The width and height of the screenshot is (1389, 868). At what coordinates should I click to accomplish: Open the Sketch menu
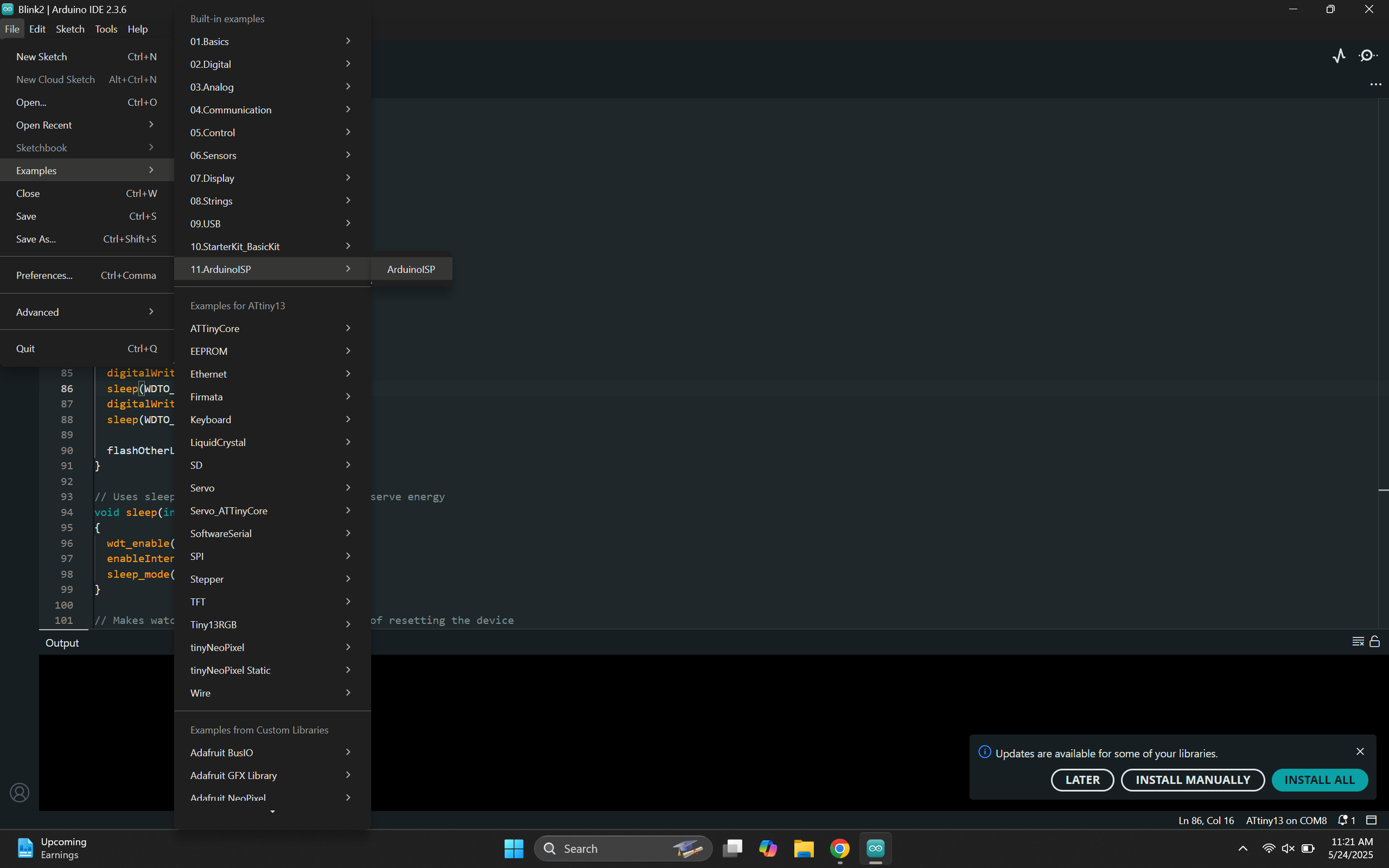[x=70, y=29]
